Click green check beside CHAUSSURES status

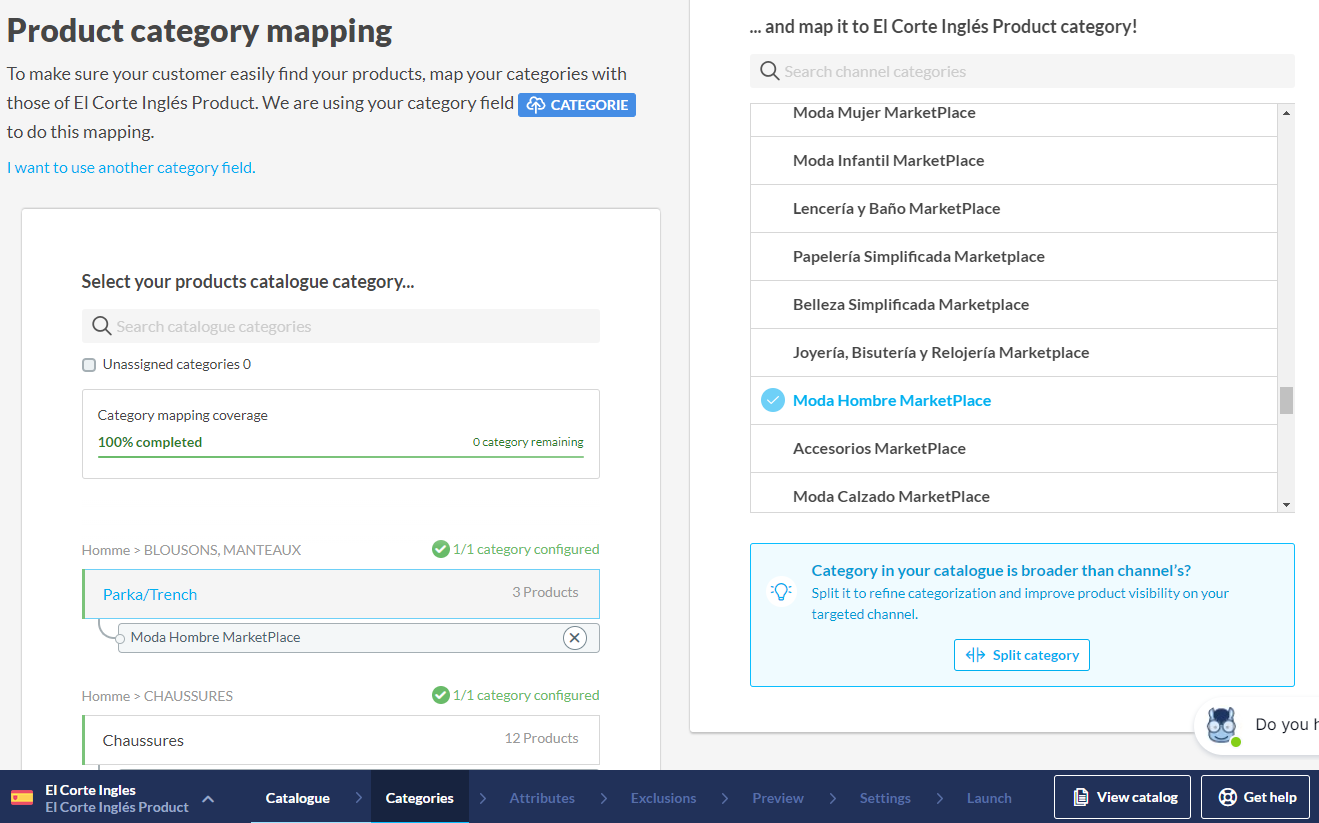pos(440,695)
